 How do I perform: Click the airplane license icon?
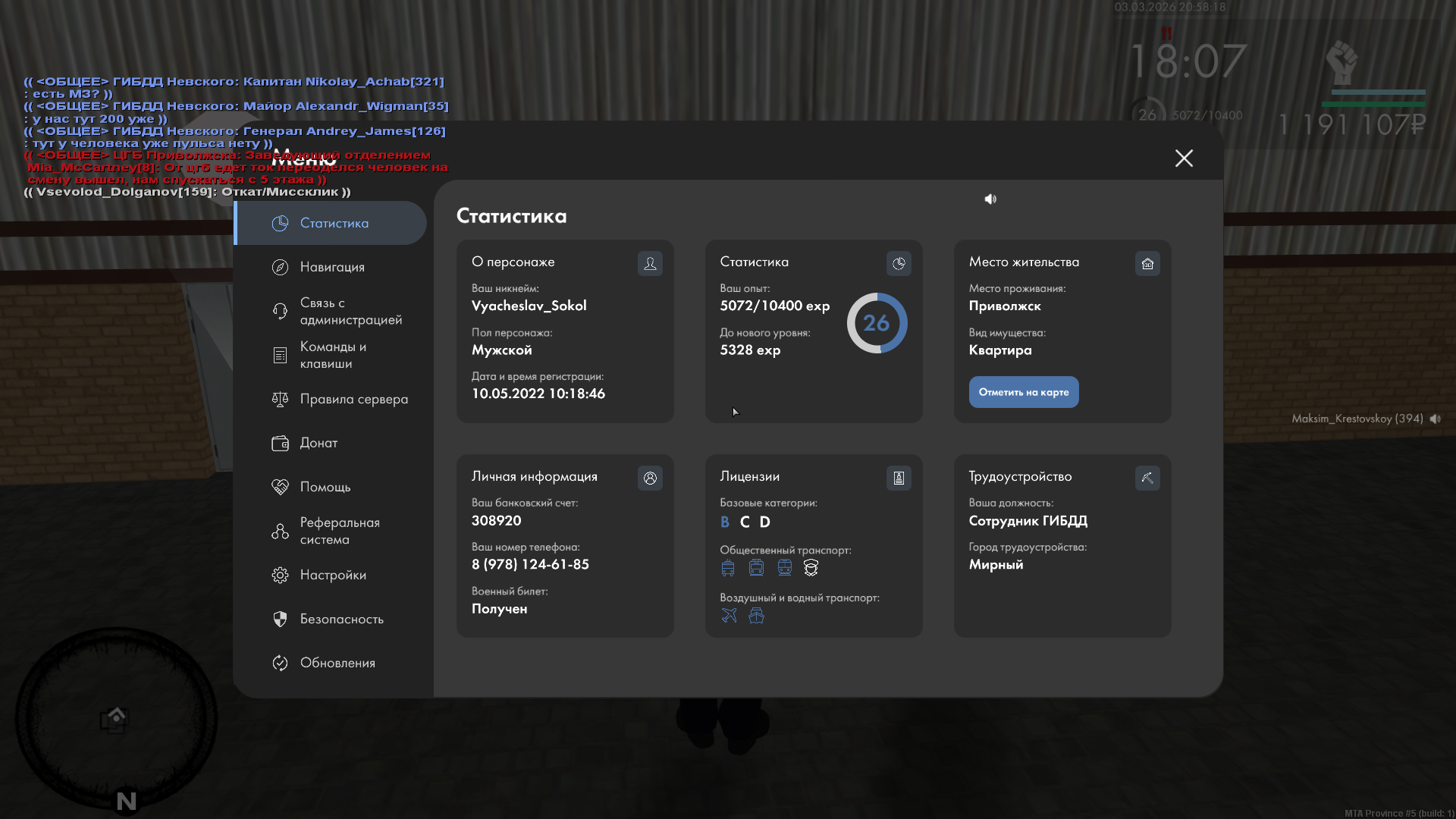tap(729, 615)
